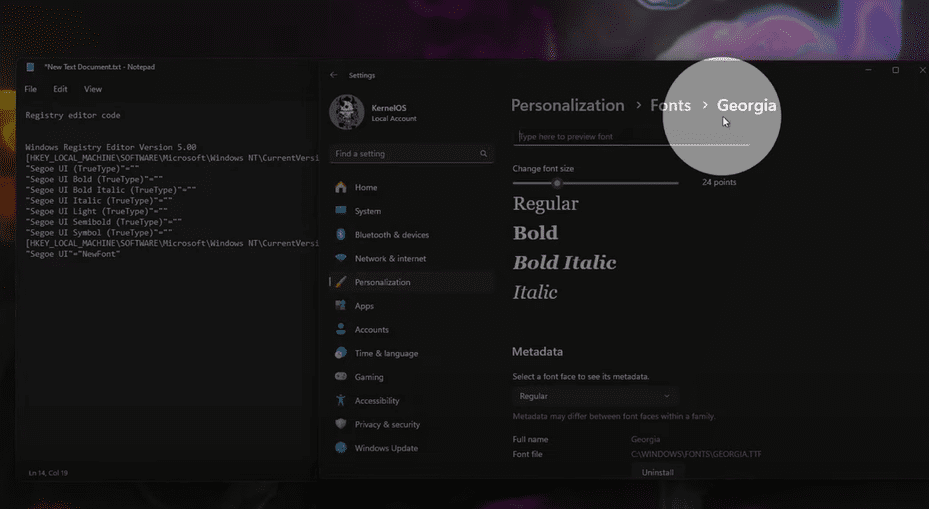Click the Windows Update icon

341,448
